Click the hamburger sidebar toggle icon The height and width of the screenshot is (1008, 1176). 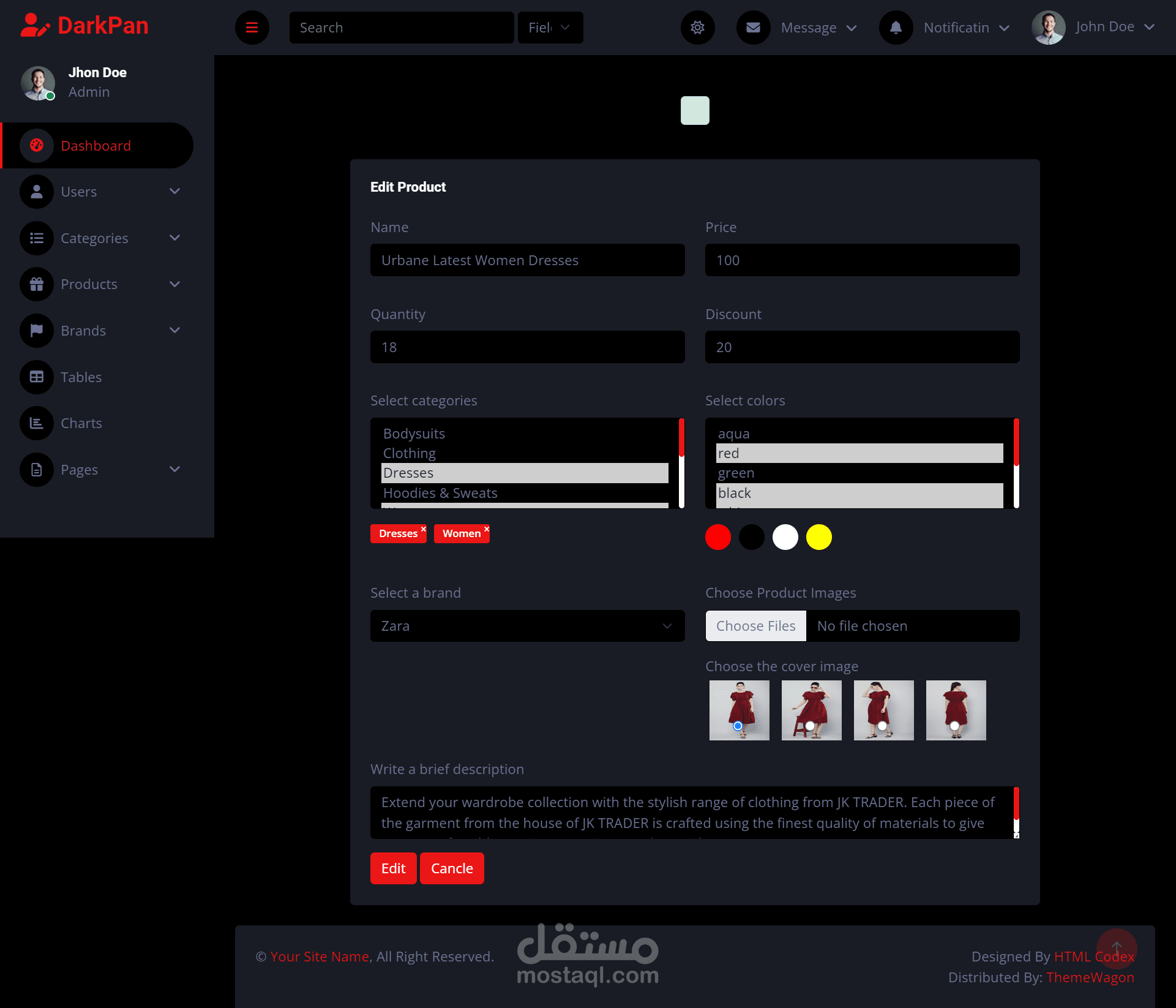[x=252, y=28]
